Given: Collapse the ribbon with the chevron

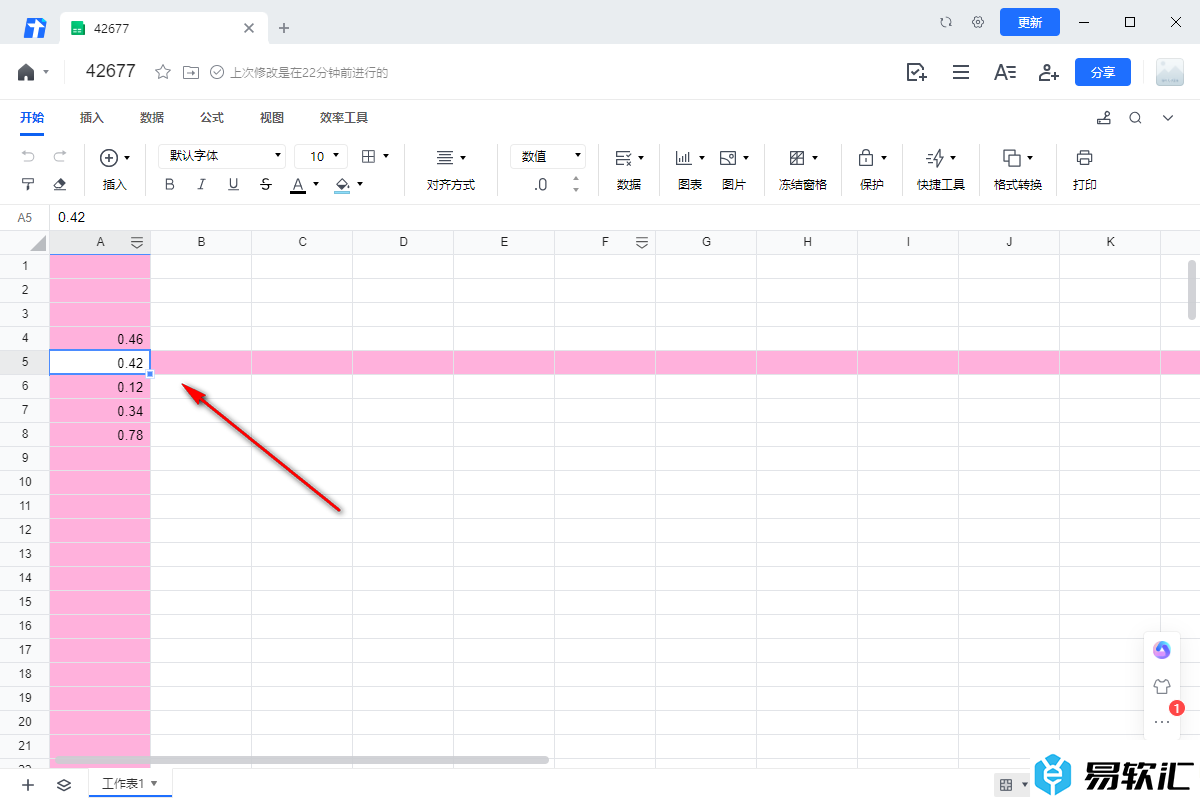Looking at the screenshot, I should (x=1167, y=118).
